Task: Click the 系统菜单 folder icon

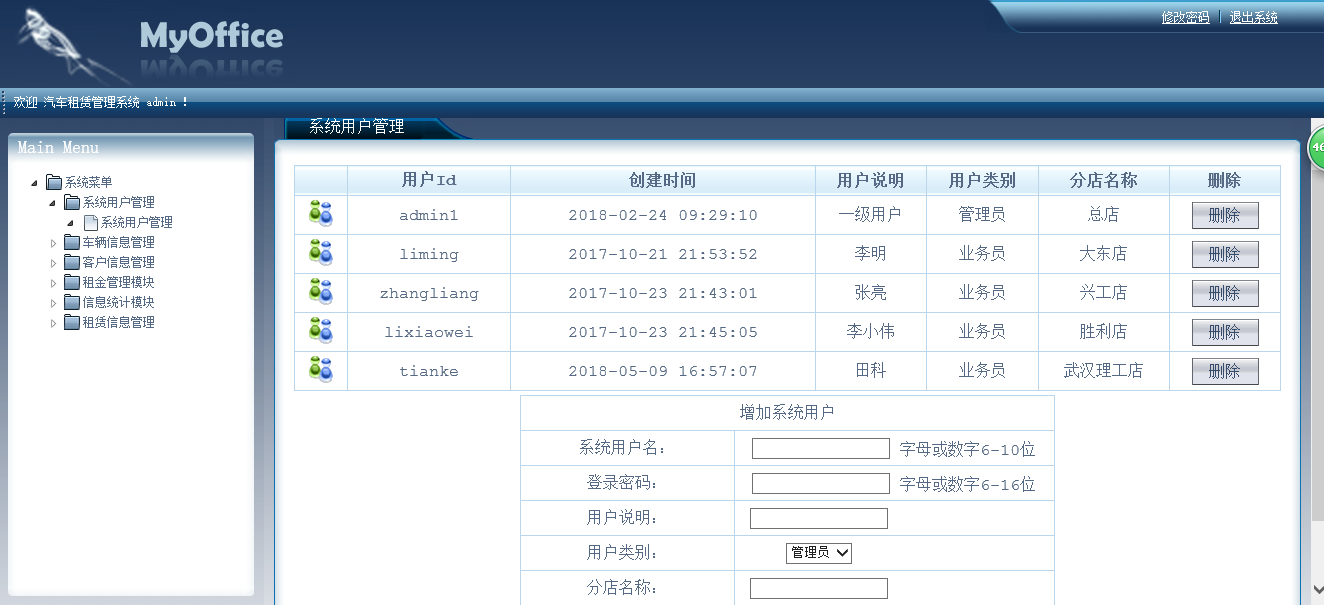Action: tap(54, 182)
